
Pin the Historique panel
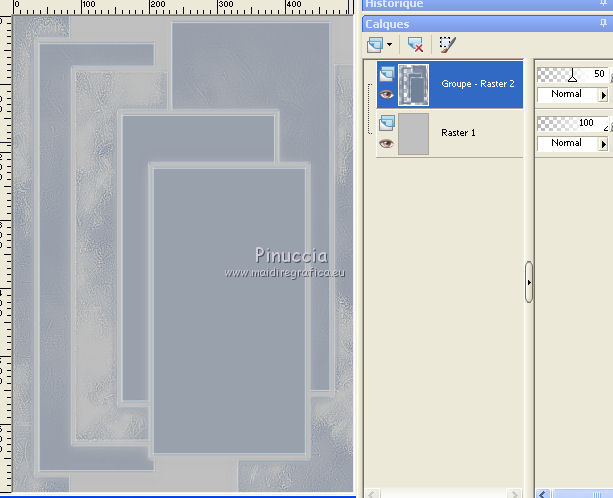(603, 3)
